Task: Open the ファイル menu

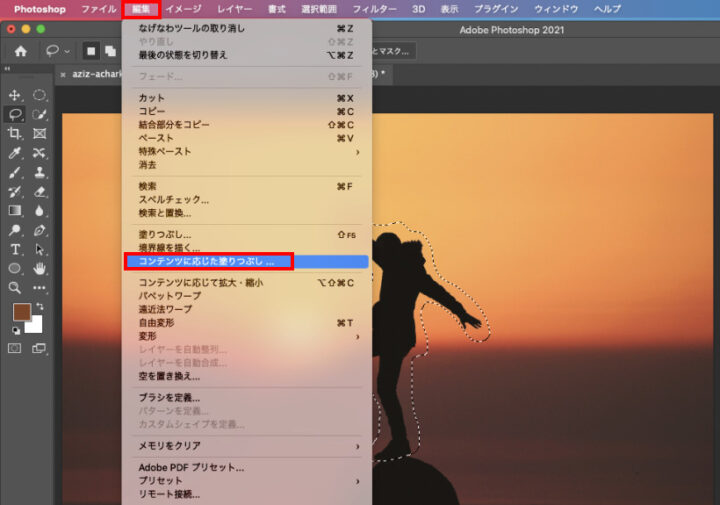Action: [99, 9]
